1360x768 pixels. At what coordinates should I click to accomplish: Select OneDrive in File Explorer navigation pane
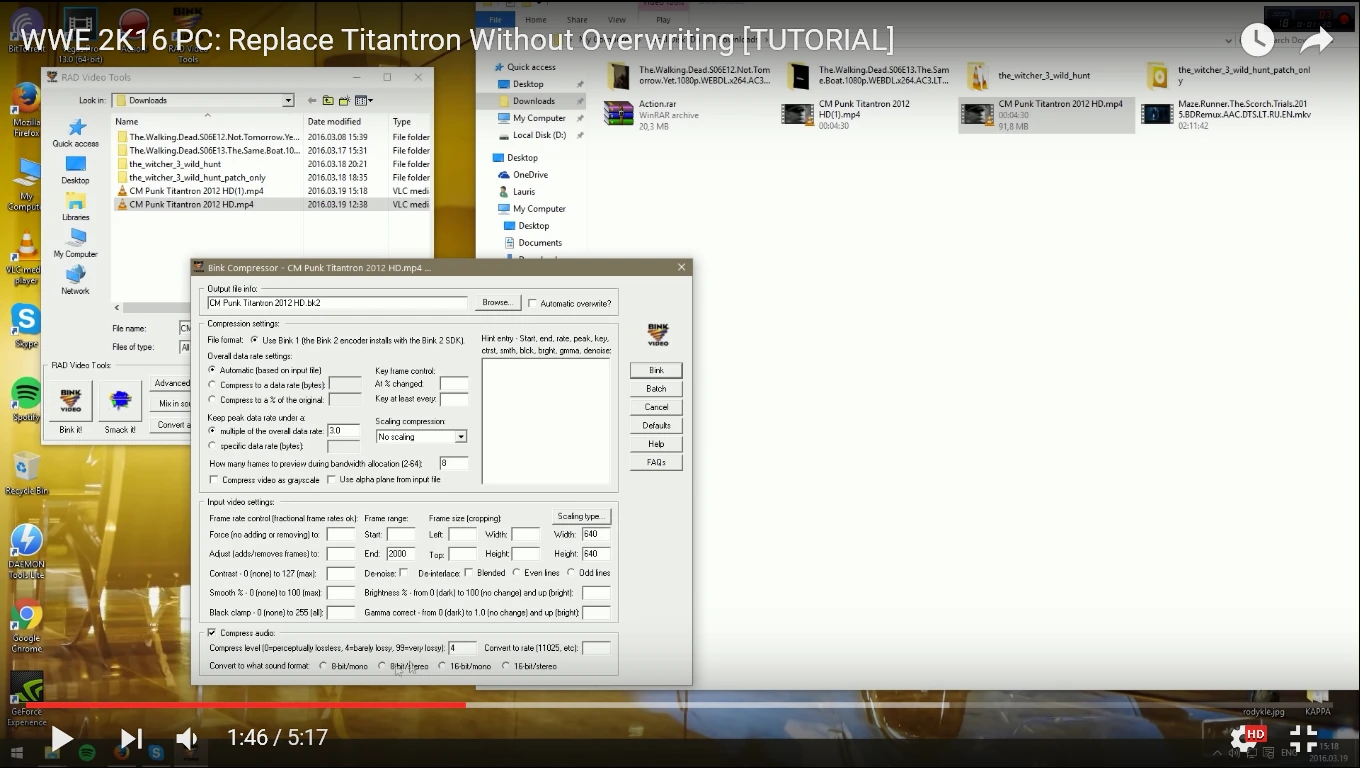530,175
